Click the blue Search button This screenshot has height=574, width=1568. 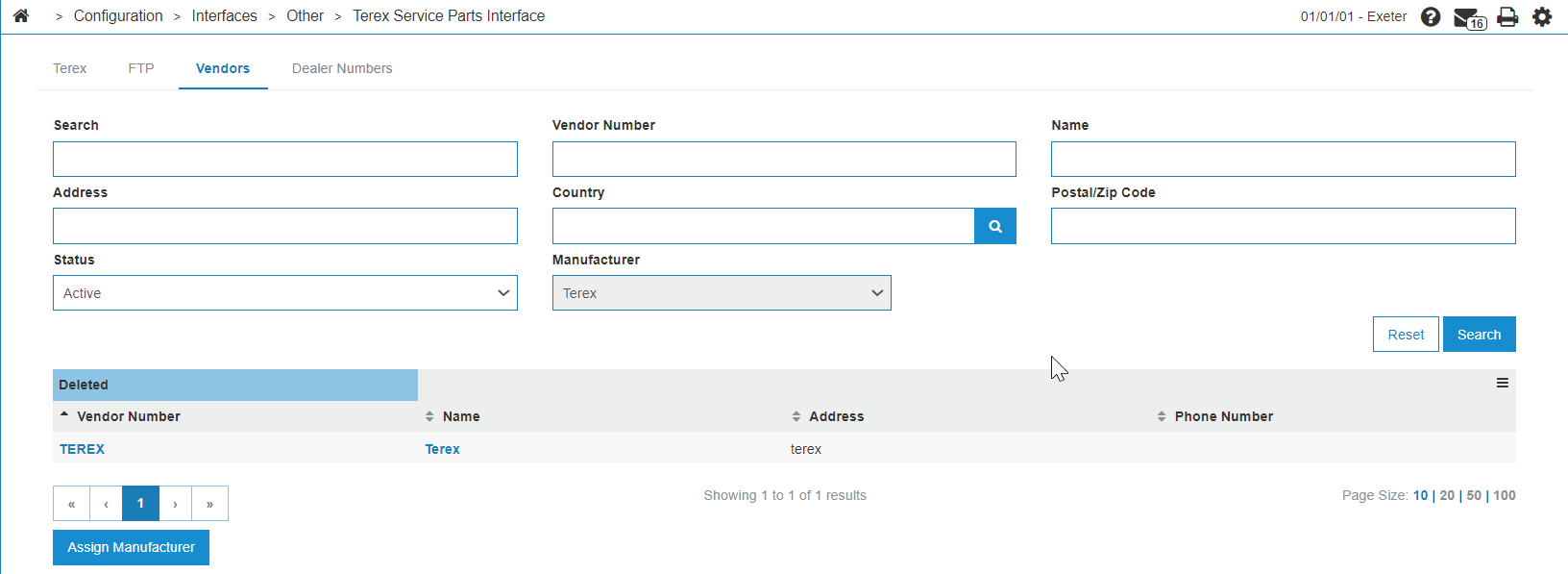1479,335
